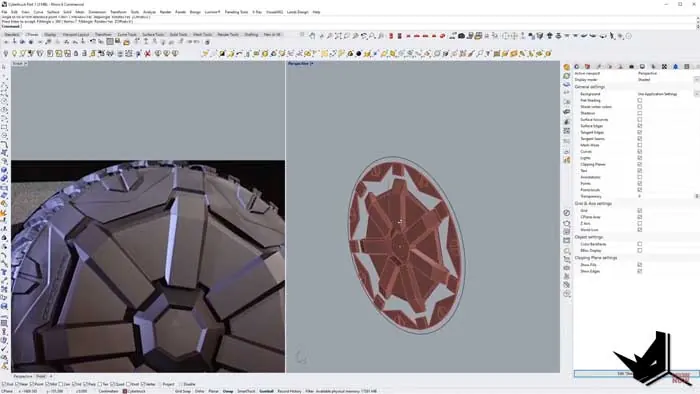700x394 pixels.
Task: Click the orange highlighted icon in right strip
Action: [x=567, y=159]
